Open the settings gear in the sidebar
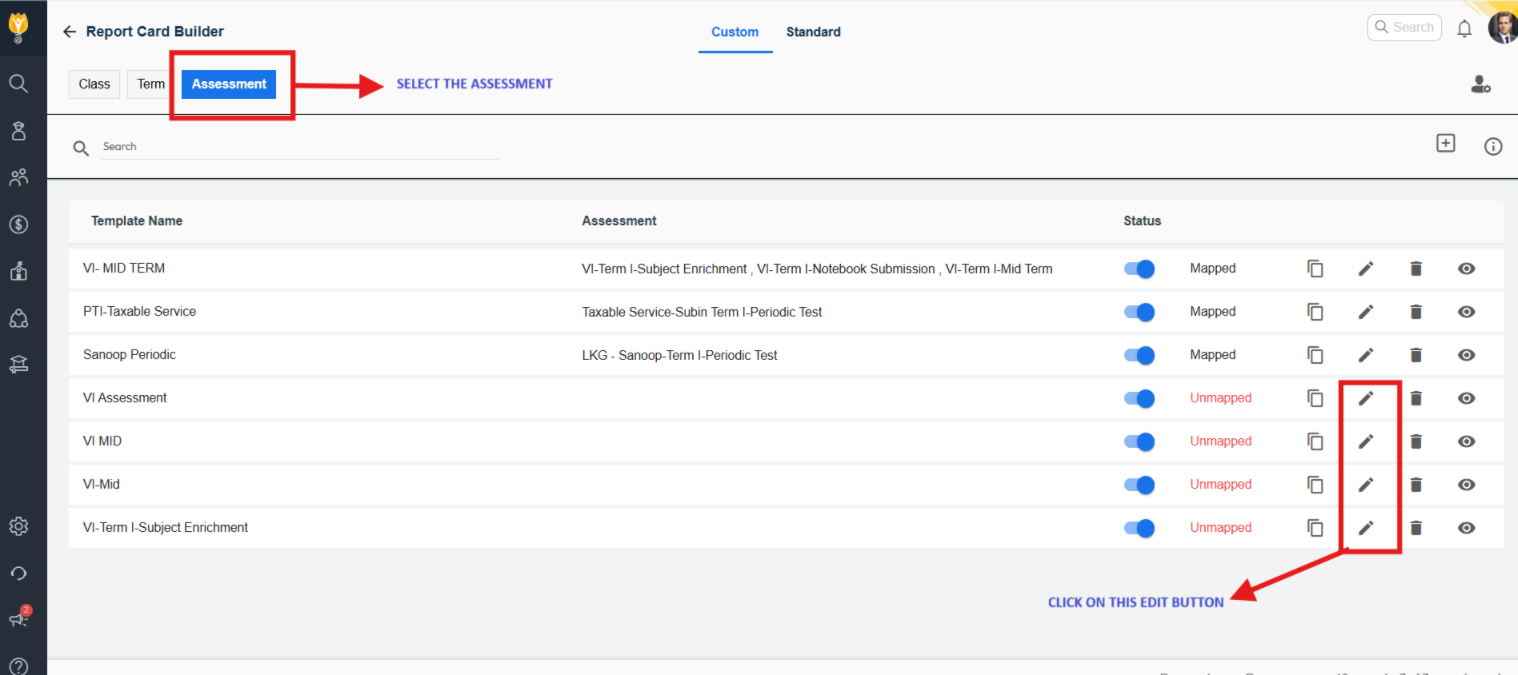Screen dimensions: 1518x675 tap(18, 526)
